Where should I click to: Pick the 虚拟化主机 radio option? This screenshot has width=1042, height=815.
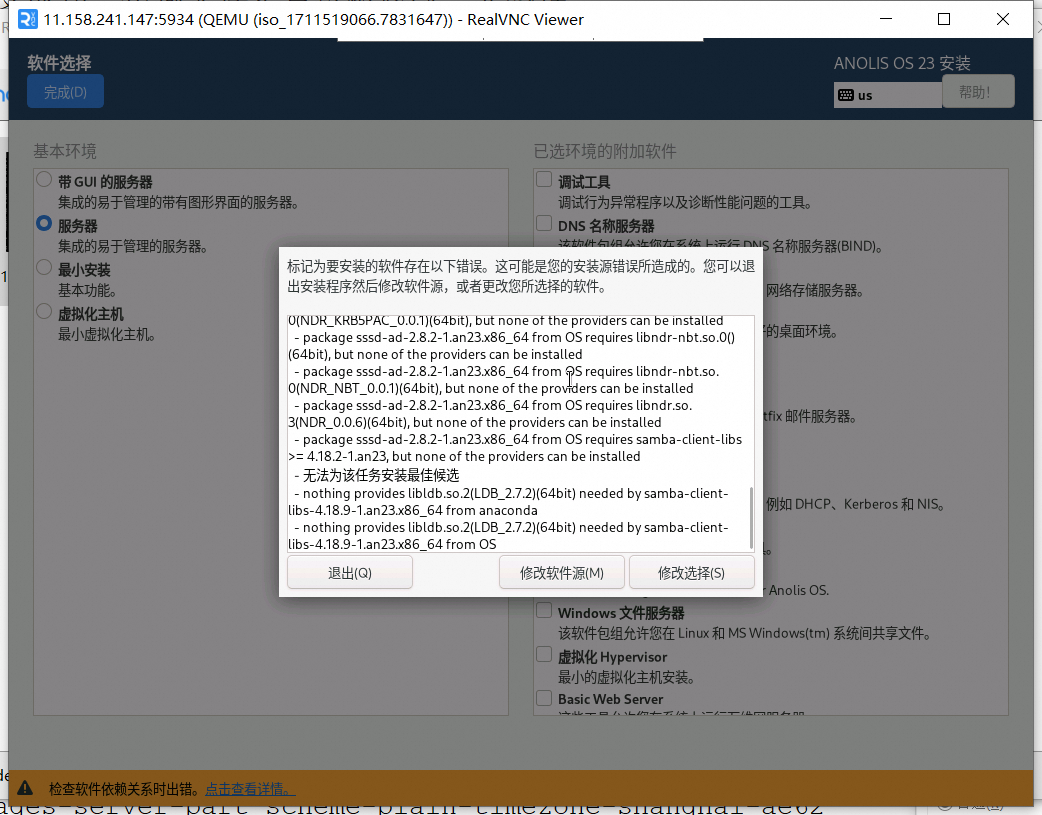point(44,312)
